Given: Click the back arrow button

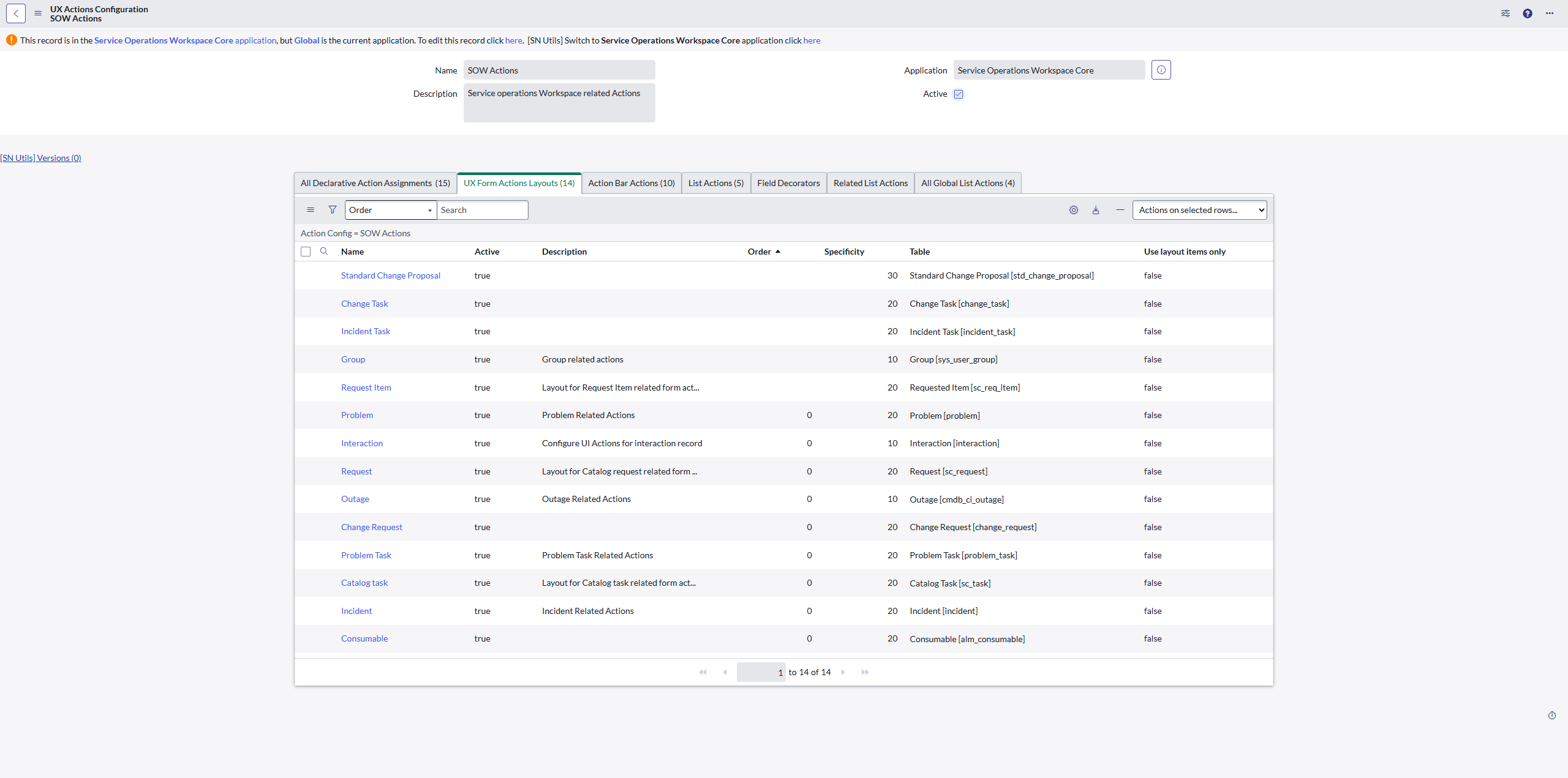Looking at the screenshot, I should click(x=16, y=13).
